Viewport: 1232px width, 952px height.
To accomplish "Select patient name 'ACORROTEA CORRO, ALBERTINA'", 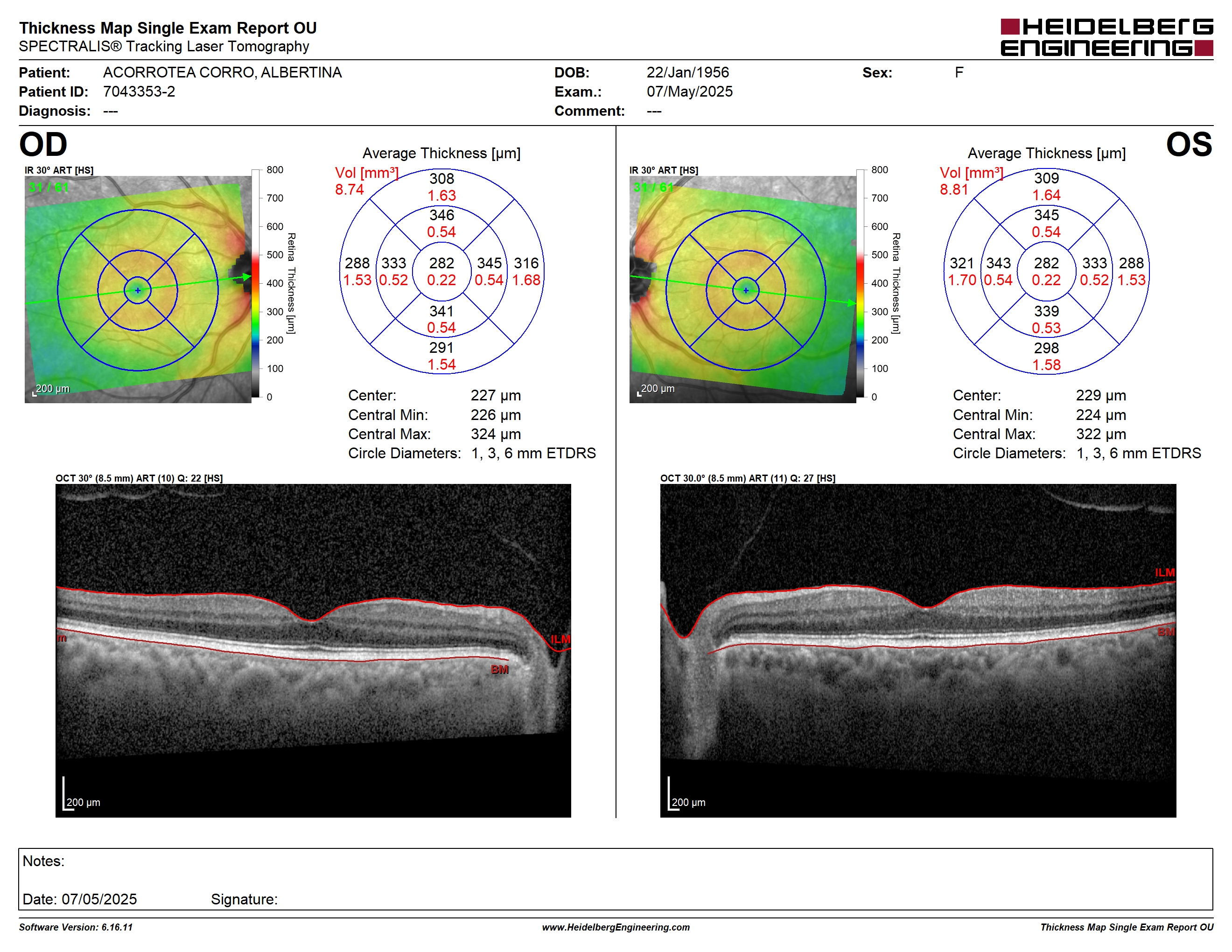I will 222,73.
